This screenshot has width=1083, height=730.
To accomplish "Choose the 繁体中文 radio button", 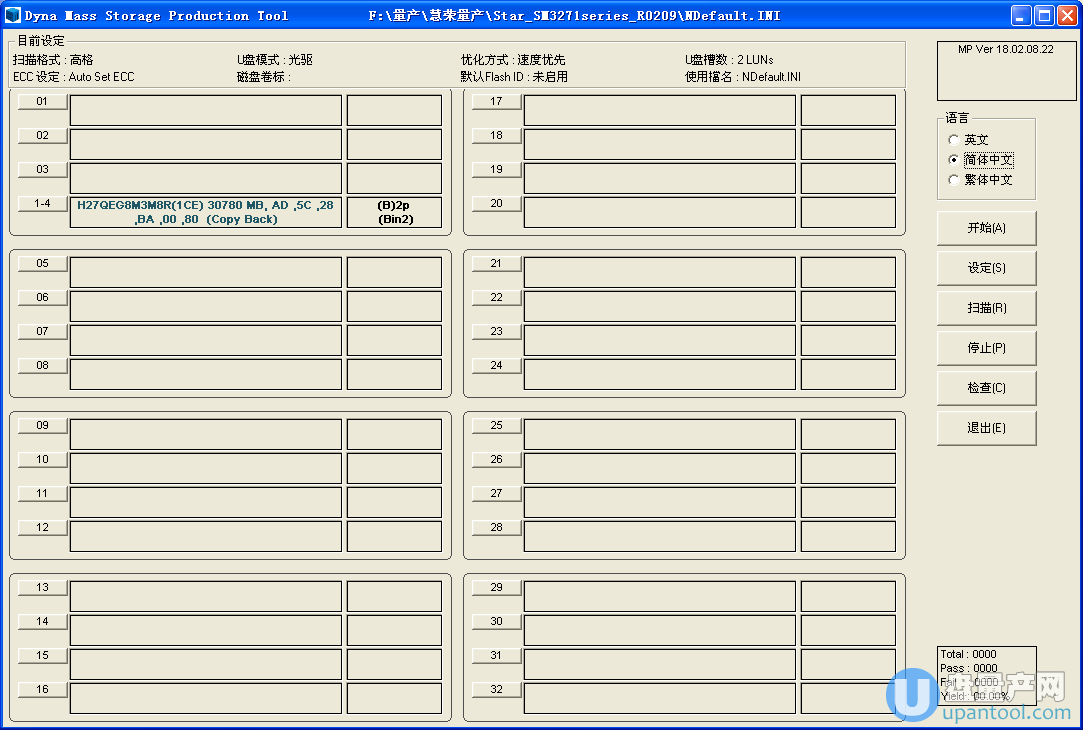I will (x=954, y=180).
